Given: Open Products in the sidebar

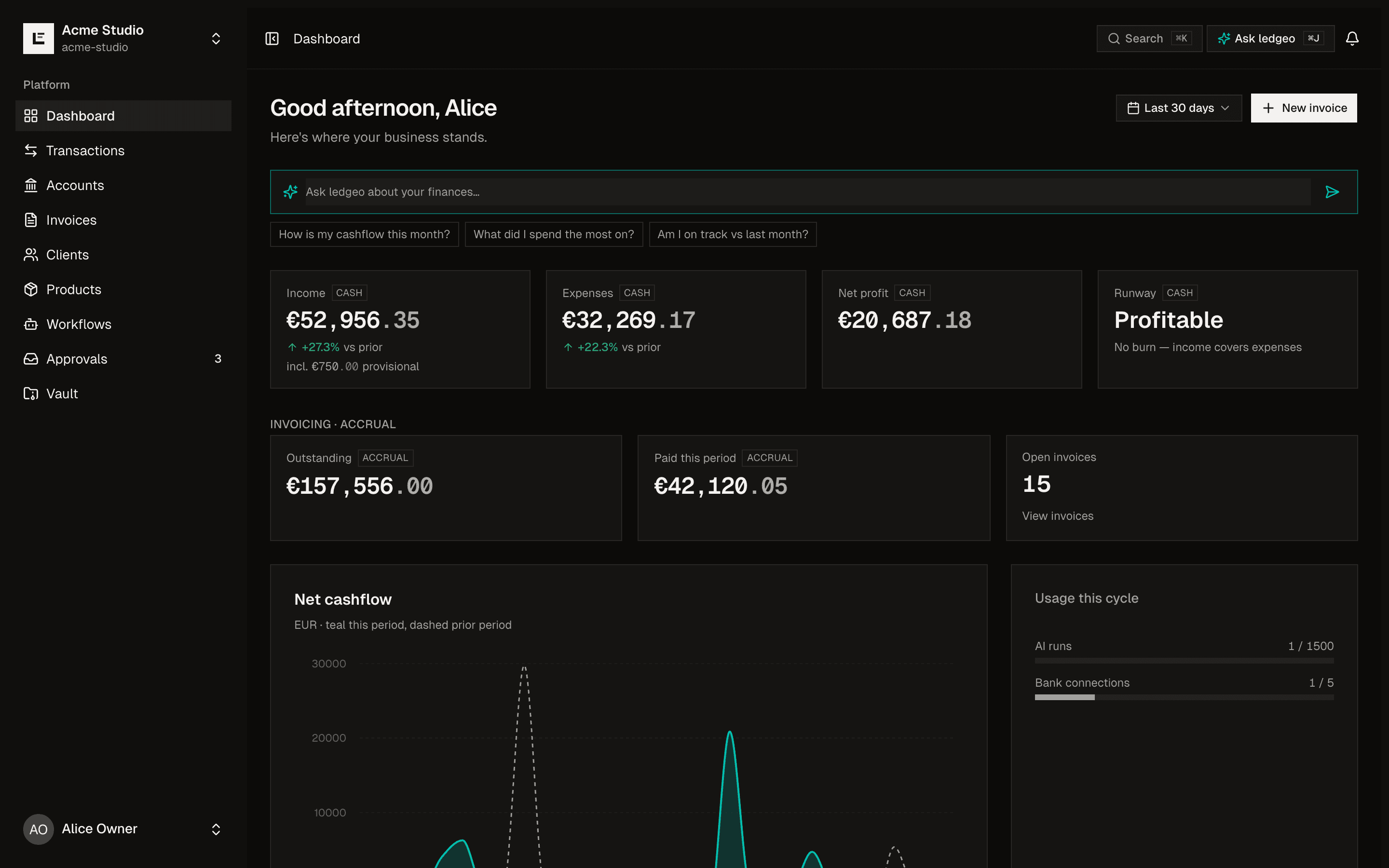Looking at the screenshot, I should tap(123, 289).
